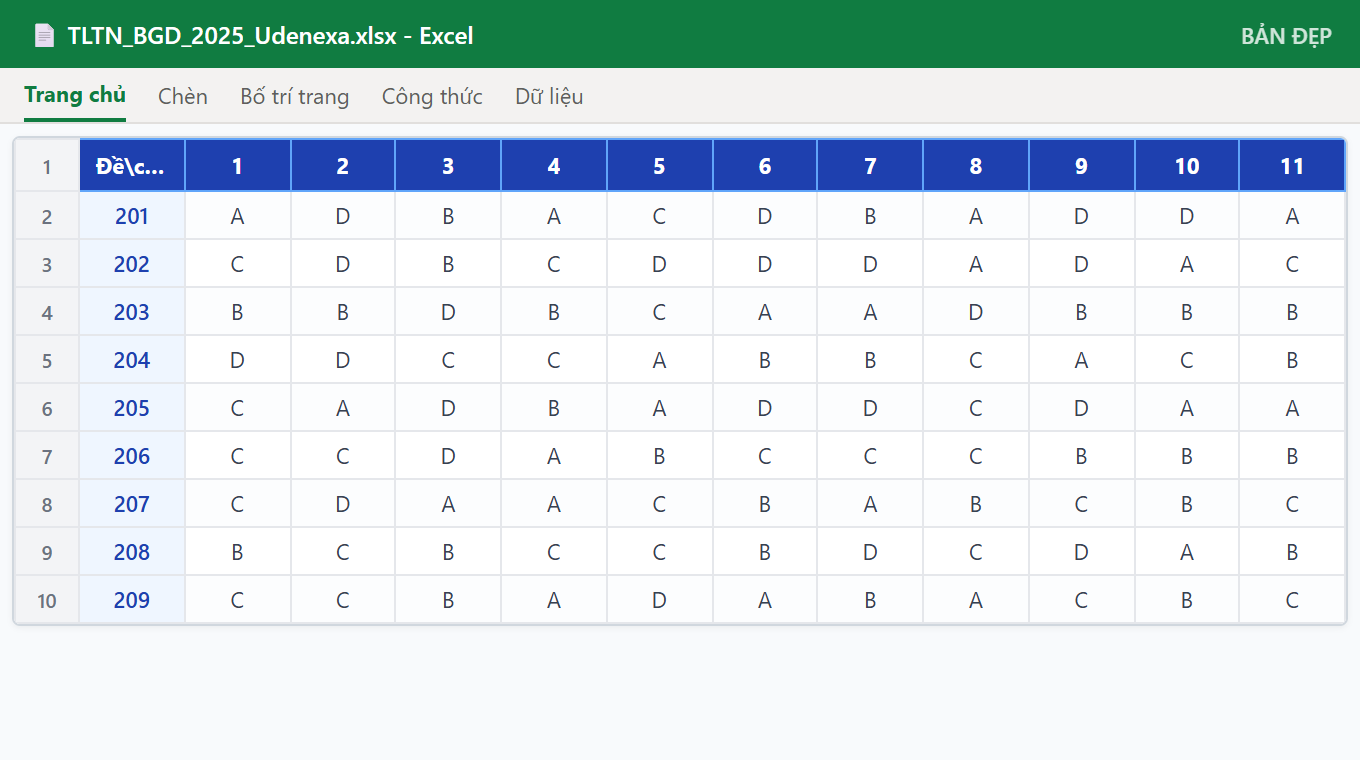Click column header cell 6

coord(765,166)
